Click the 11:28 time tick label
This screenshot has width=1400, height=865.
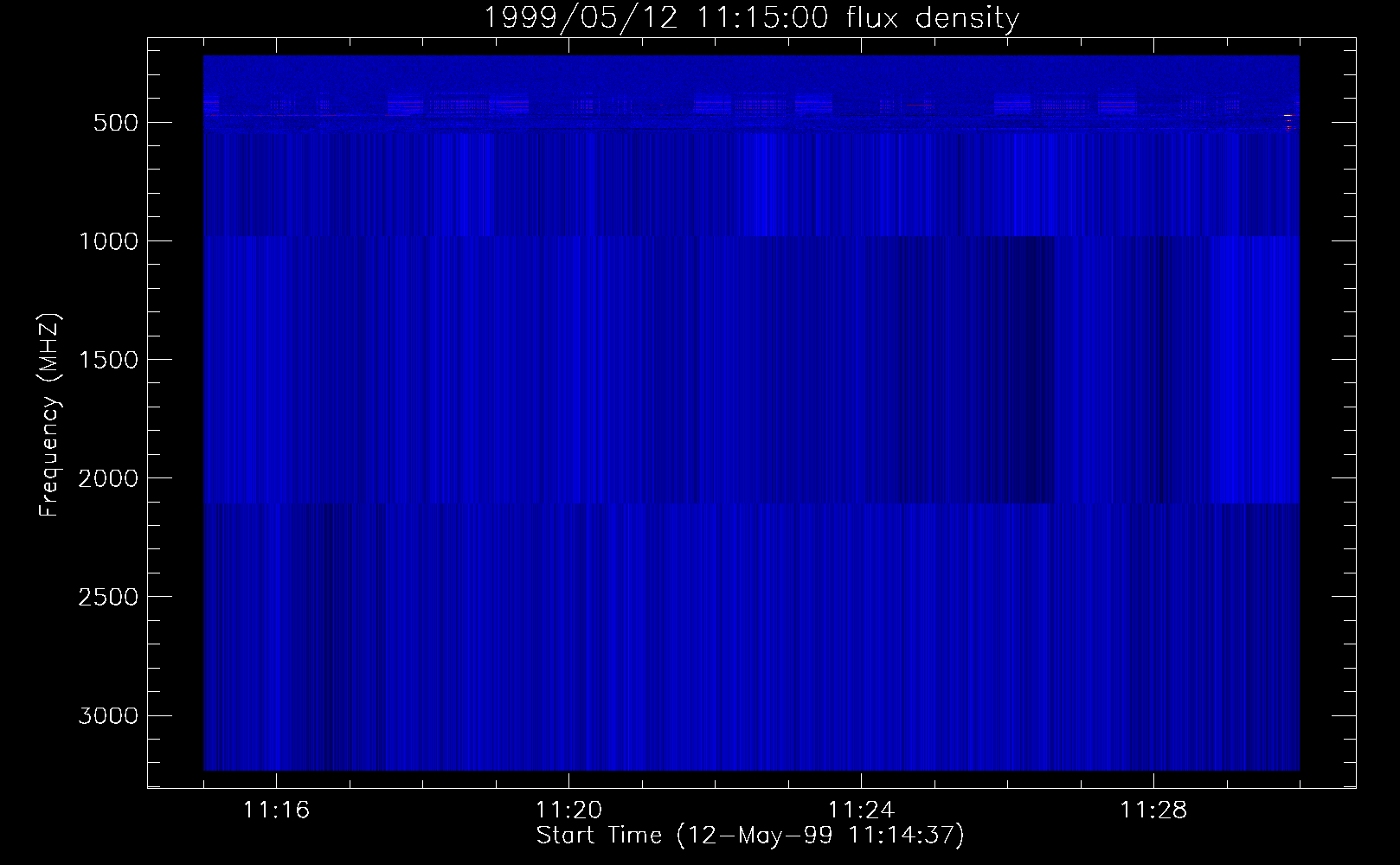click(x=1153, y=811)
